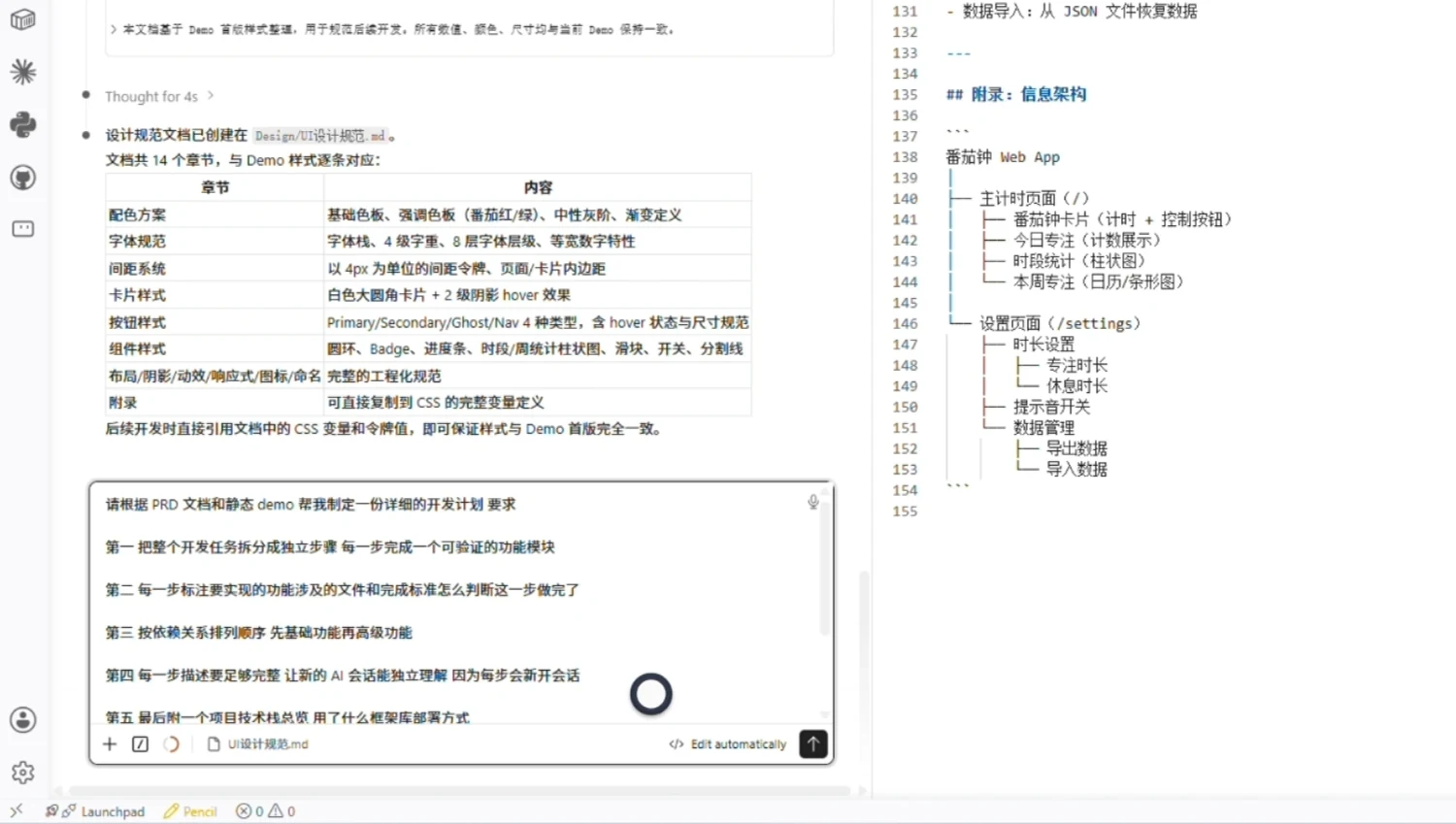Click the horizontal scrollbar below chat panel
The image size is (1456, 824).
458,790
